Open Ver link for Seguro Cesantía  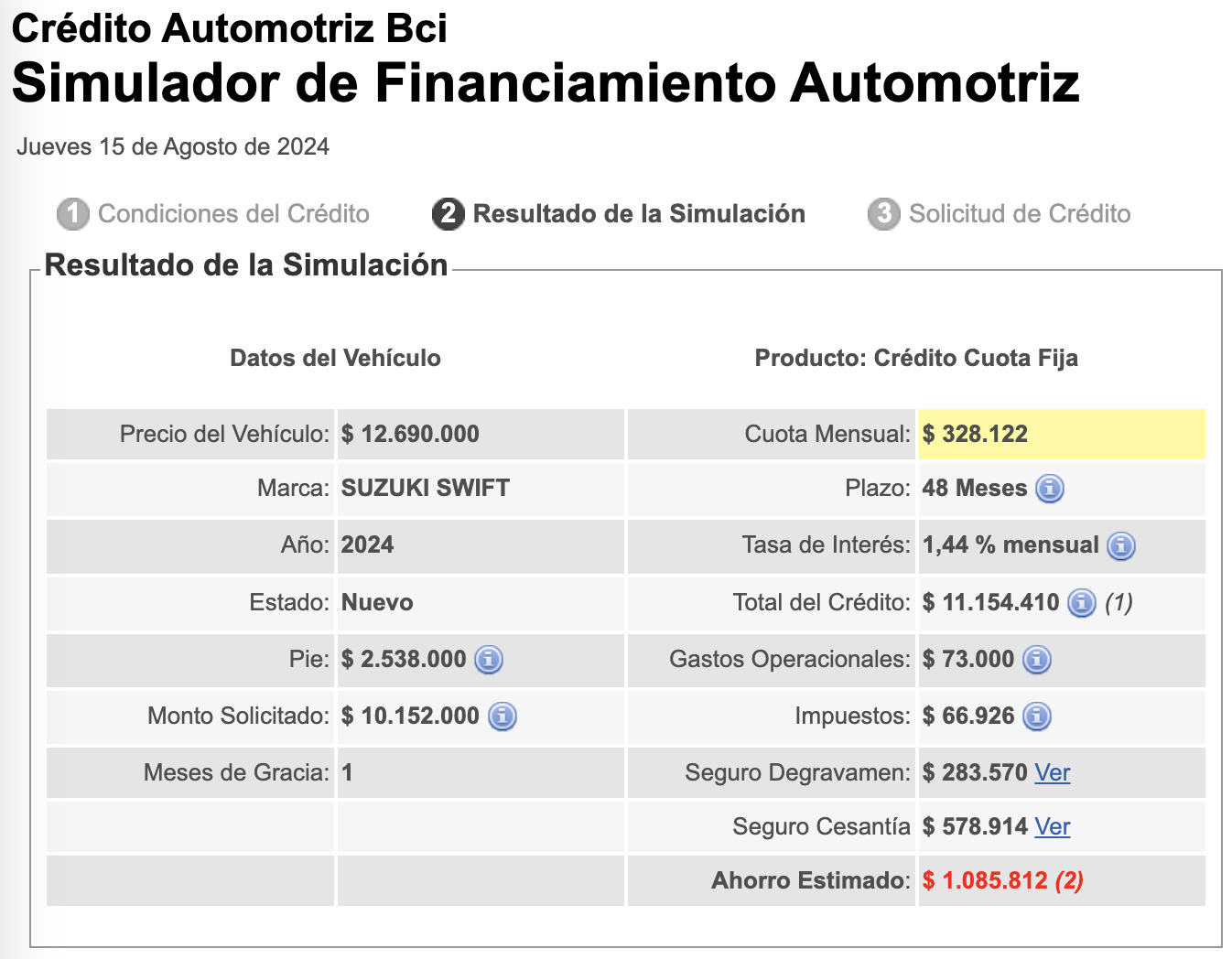click(x=1053, y=826)
